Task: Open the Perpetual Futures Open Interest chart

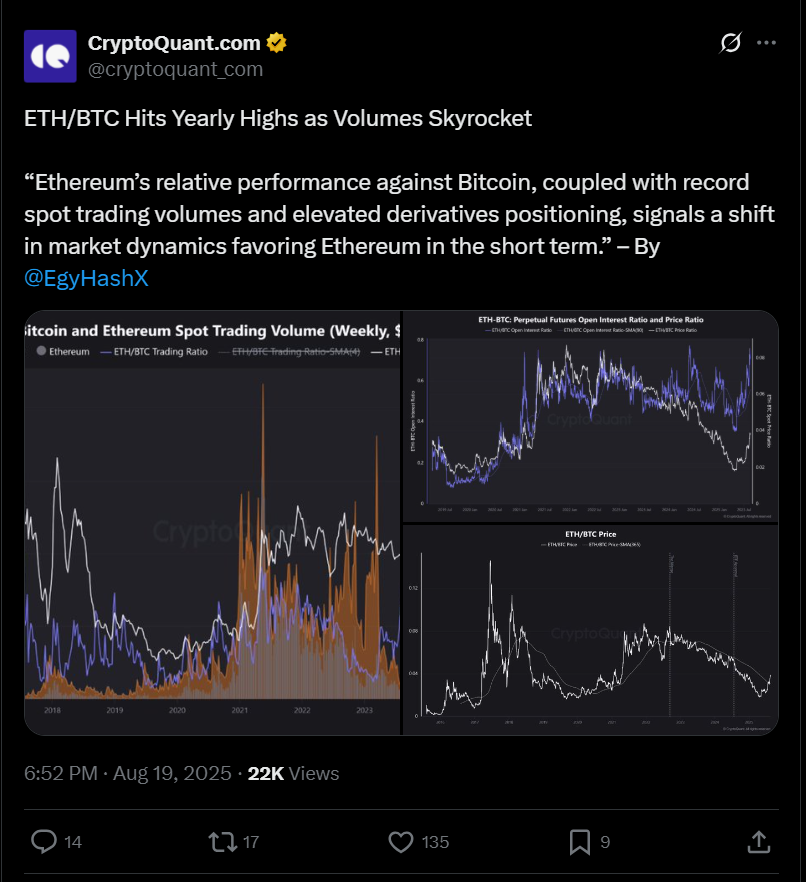Action: point(591,416)
